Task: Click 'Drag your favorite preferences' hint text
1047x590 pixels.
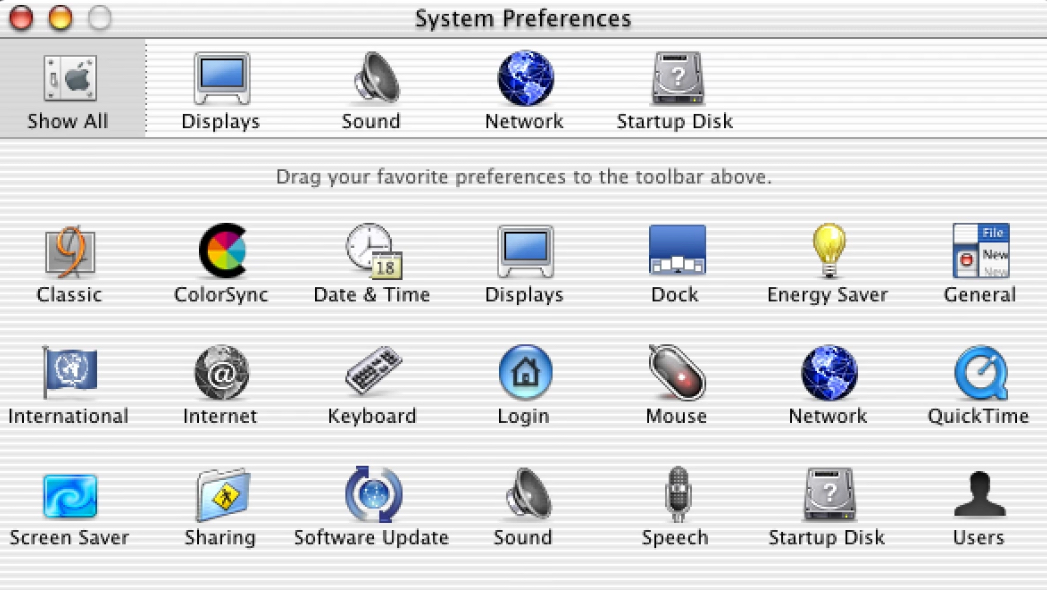Action: click(x=524, y=177)
